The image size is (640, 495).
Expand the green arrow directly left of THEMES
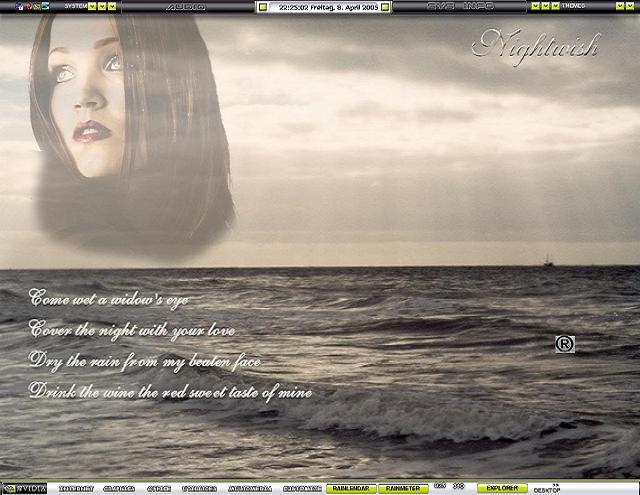556,6
